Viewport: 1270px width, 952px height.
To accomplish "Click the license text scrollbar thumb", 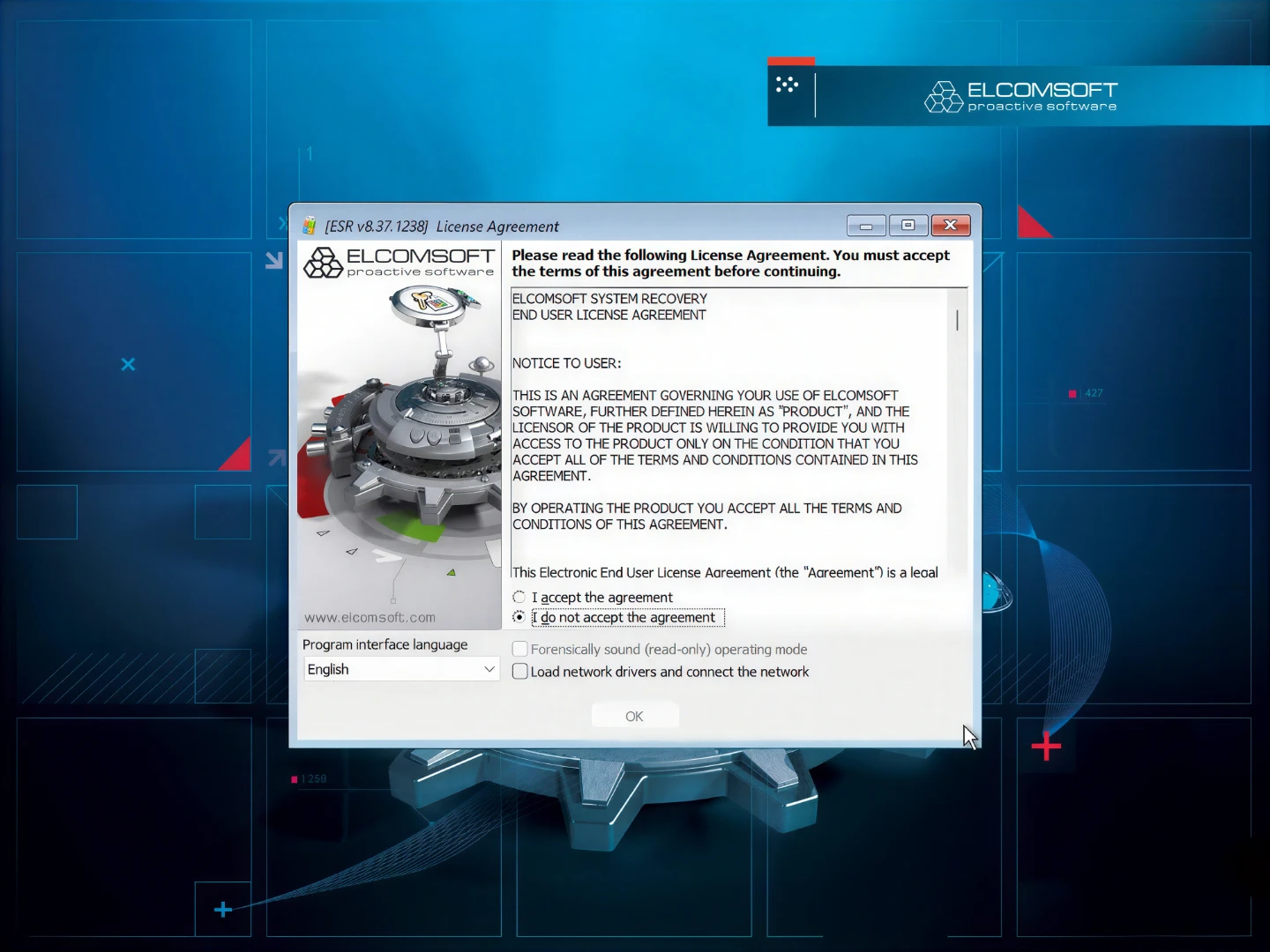I will [957, 320].
